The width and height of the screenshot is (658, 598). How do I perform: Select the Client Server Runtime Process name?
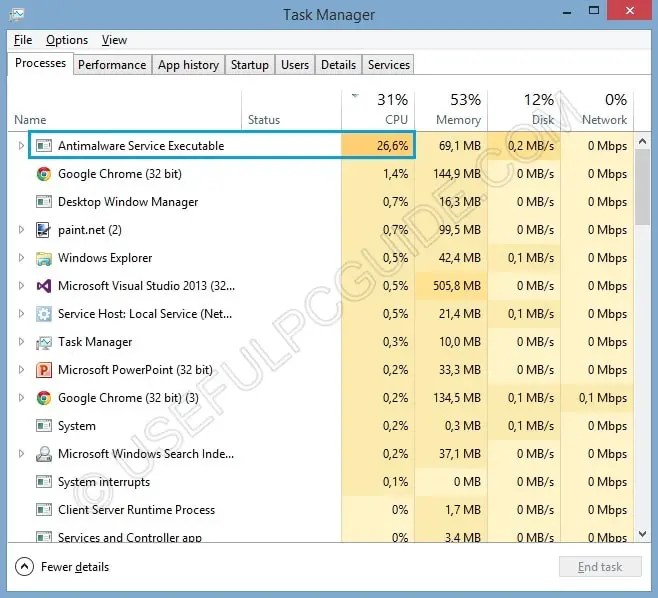[136, 510]
